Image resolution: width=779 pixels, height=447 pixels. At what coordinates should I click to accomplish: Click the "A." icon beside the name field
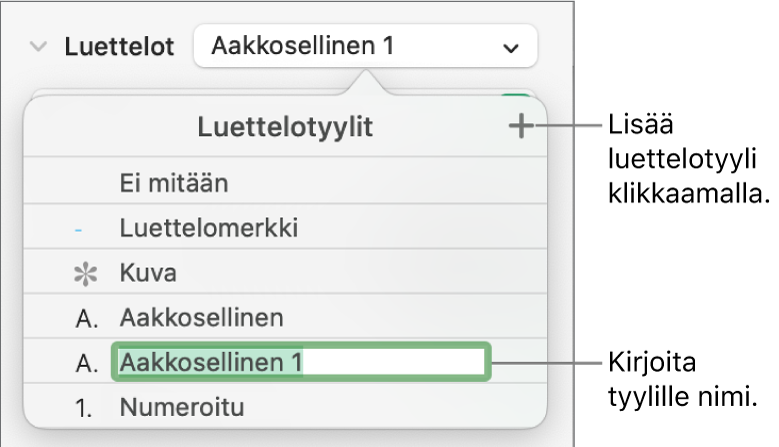(x=84, y=363)
